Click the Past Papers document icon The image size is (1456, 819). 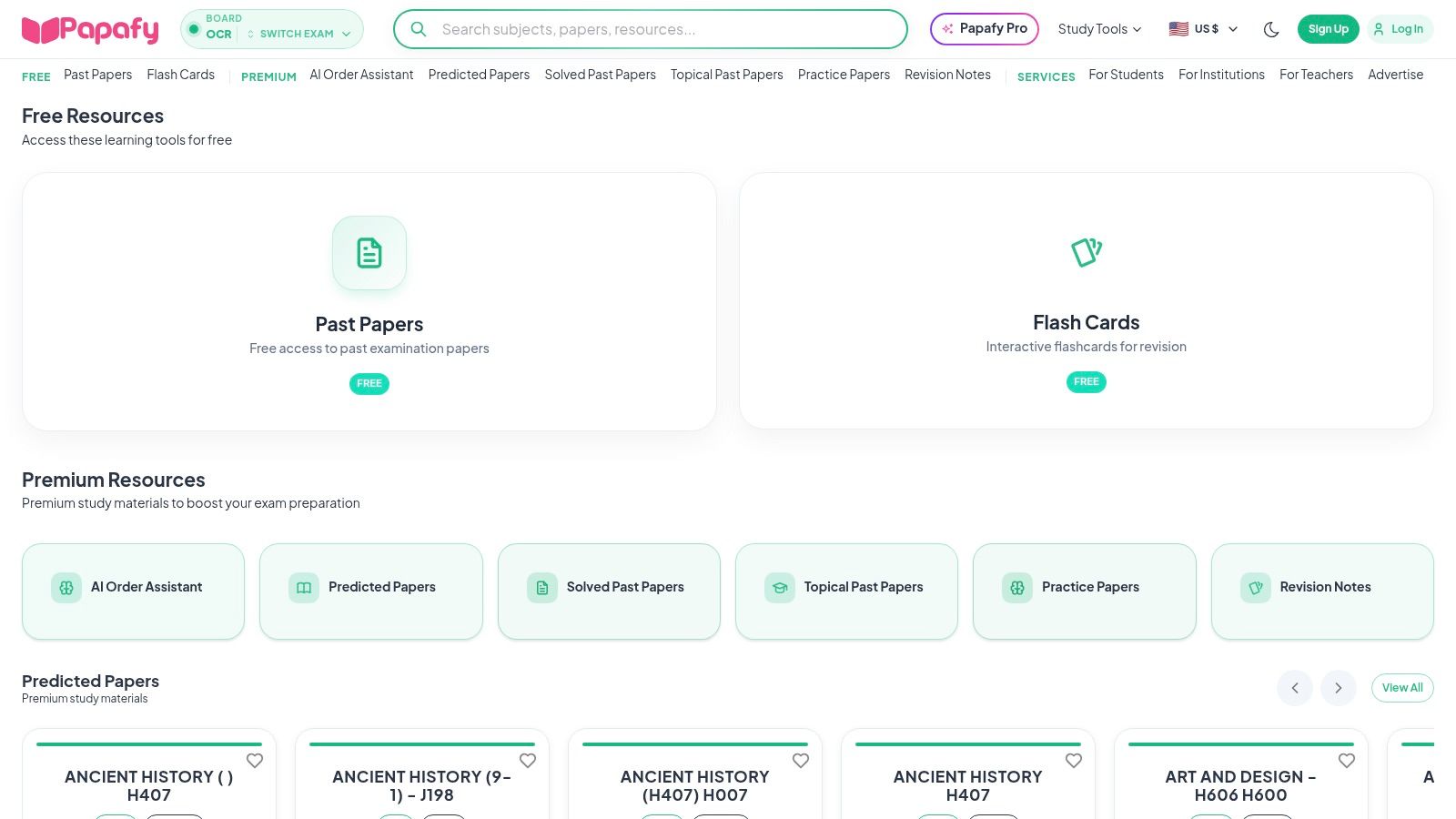click(369, 253)
